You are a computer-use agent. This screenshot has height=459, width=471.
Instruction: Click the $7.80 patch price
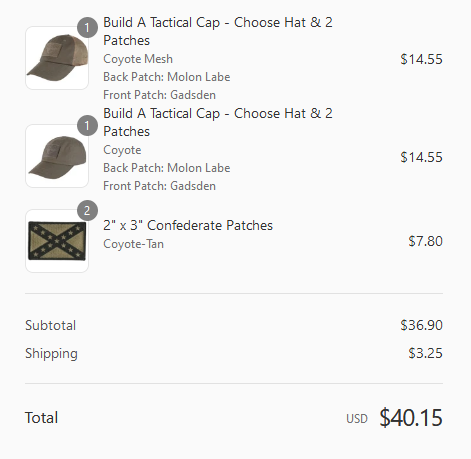[x=425, y=241]
